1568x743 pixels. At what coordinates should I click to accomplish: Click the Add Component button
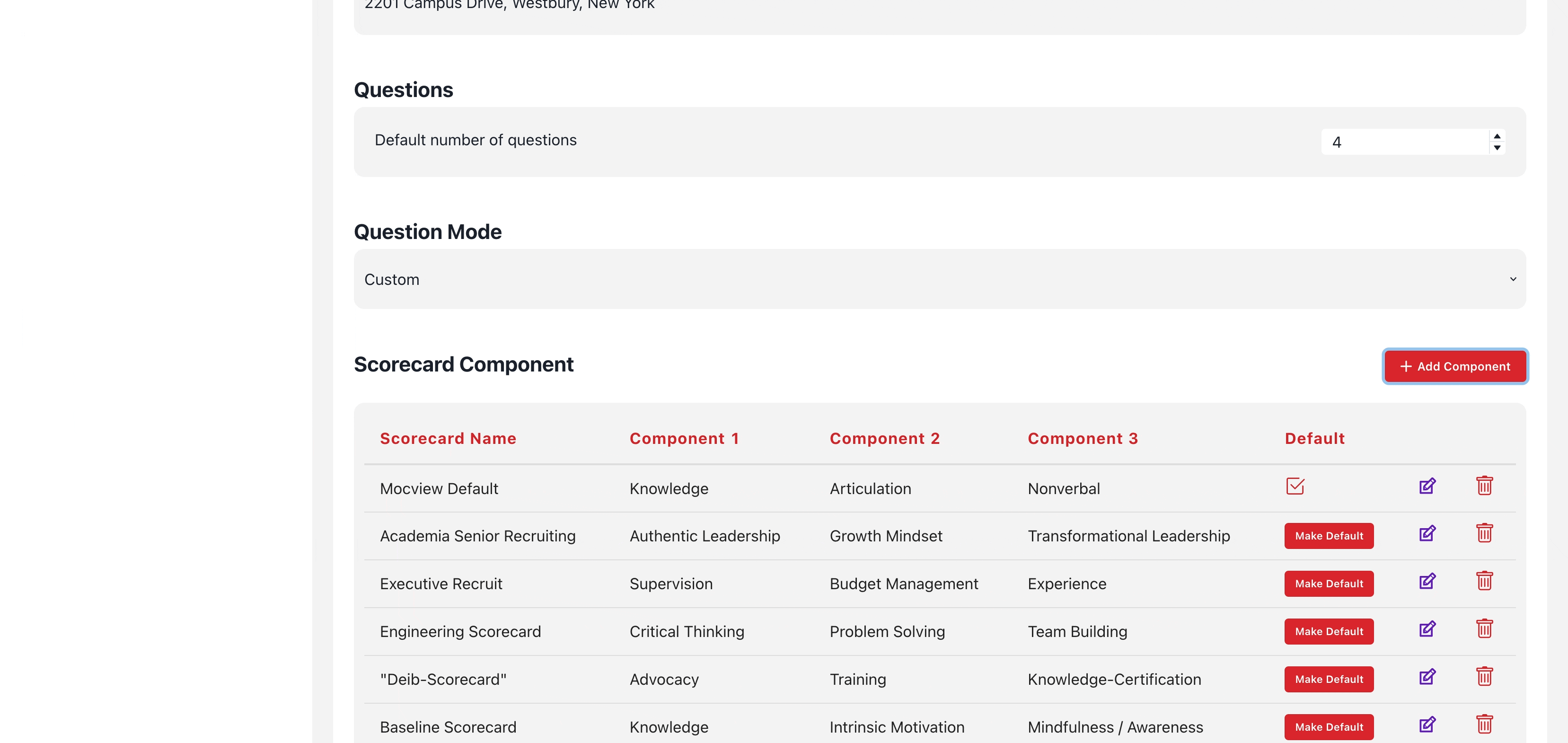(1455, 366)
